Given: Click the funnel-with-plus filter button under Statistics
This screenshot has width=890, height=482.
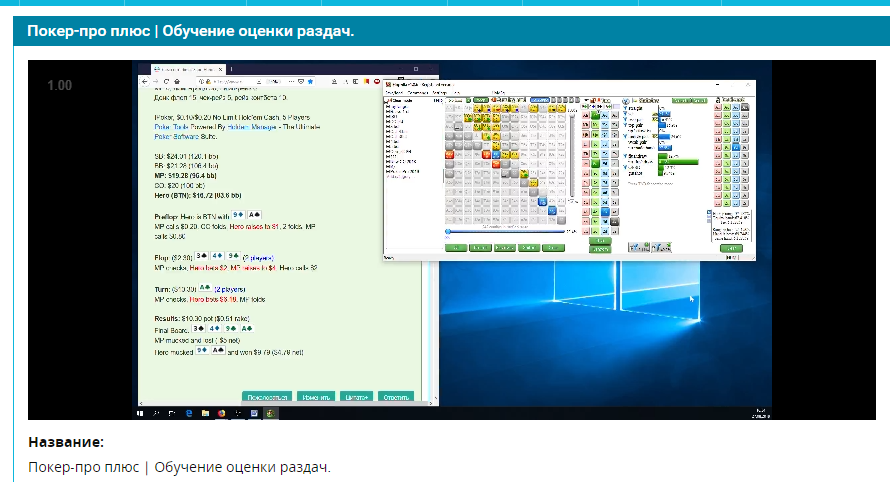Looking at the screenshot, I should 639,247.
